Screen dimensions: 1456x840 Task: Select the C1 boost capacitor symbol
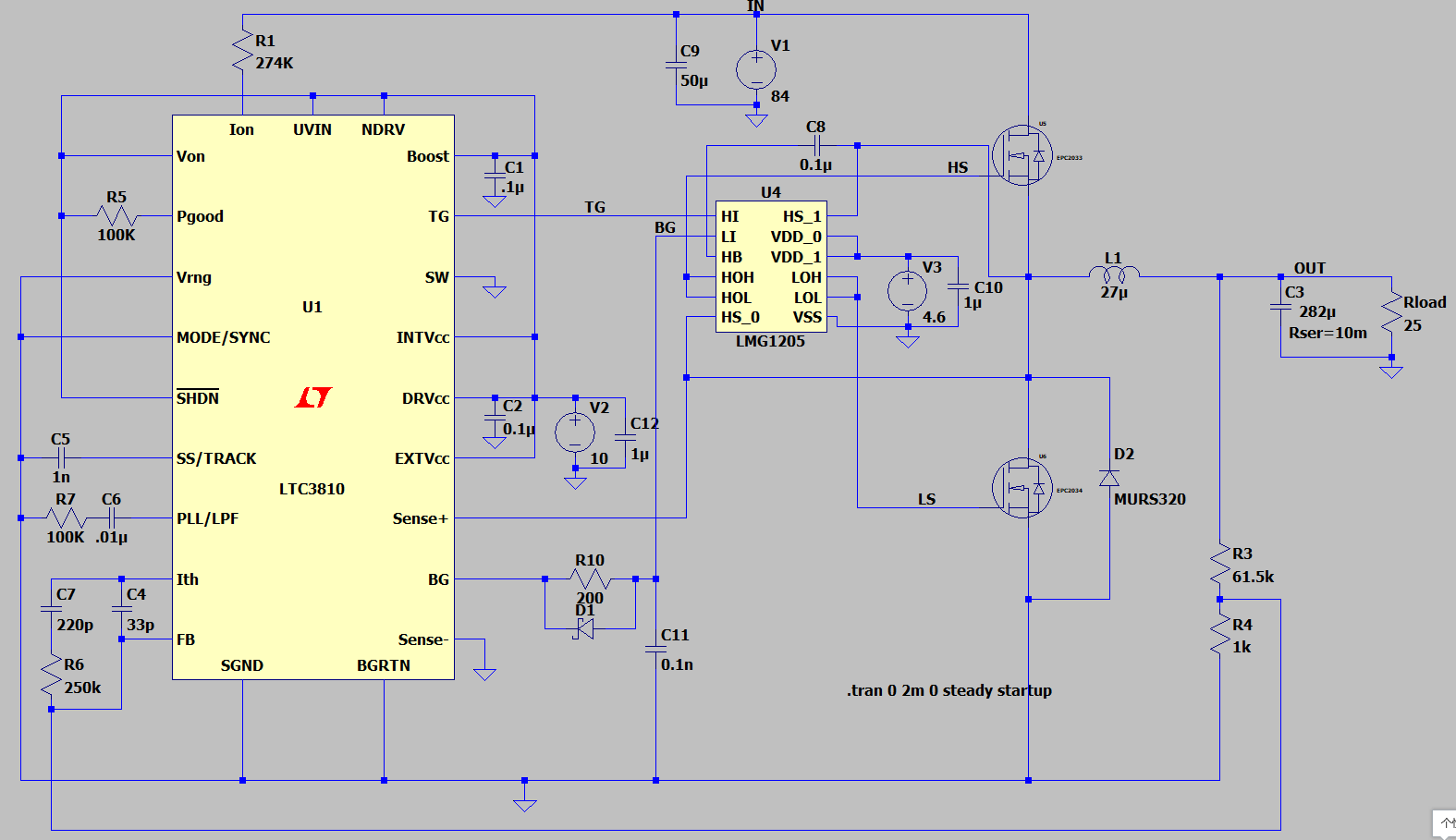(x=495, y=175)
